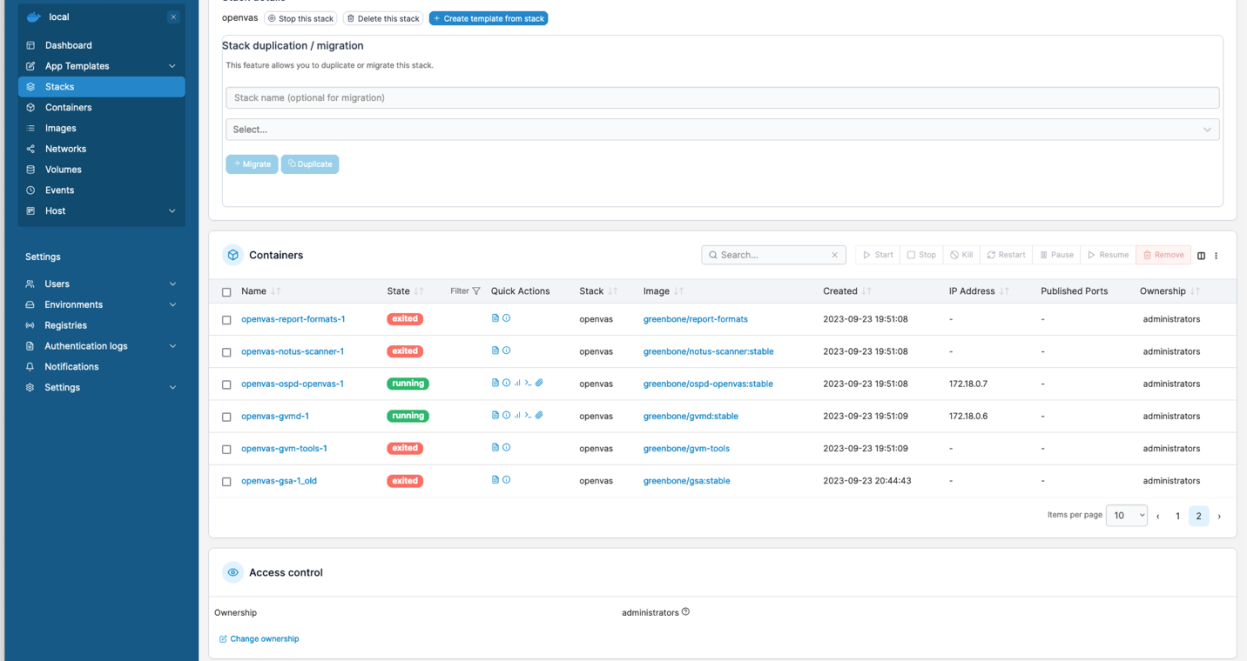Sort containers by Name column
Viewport: 1247px width, 661px height.
(260, 291)
